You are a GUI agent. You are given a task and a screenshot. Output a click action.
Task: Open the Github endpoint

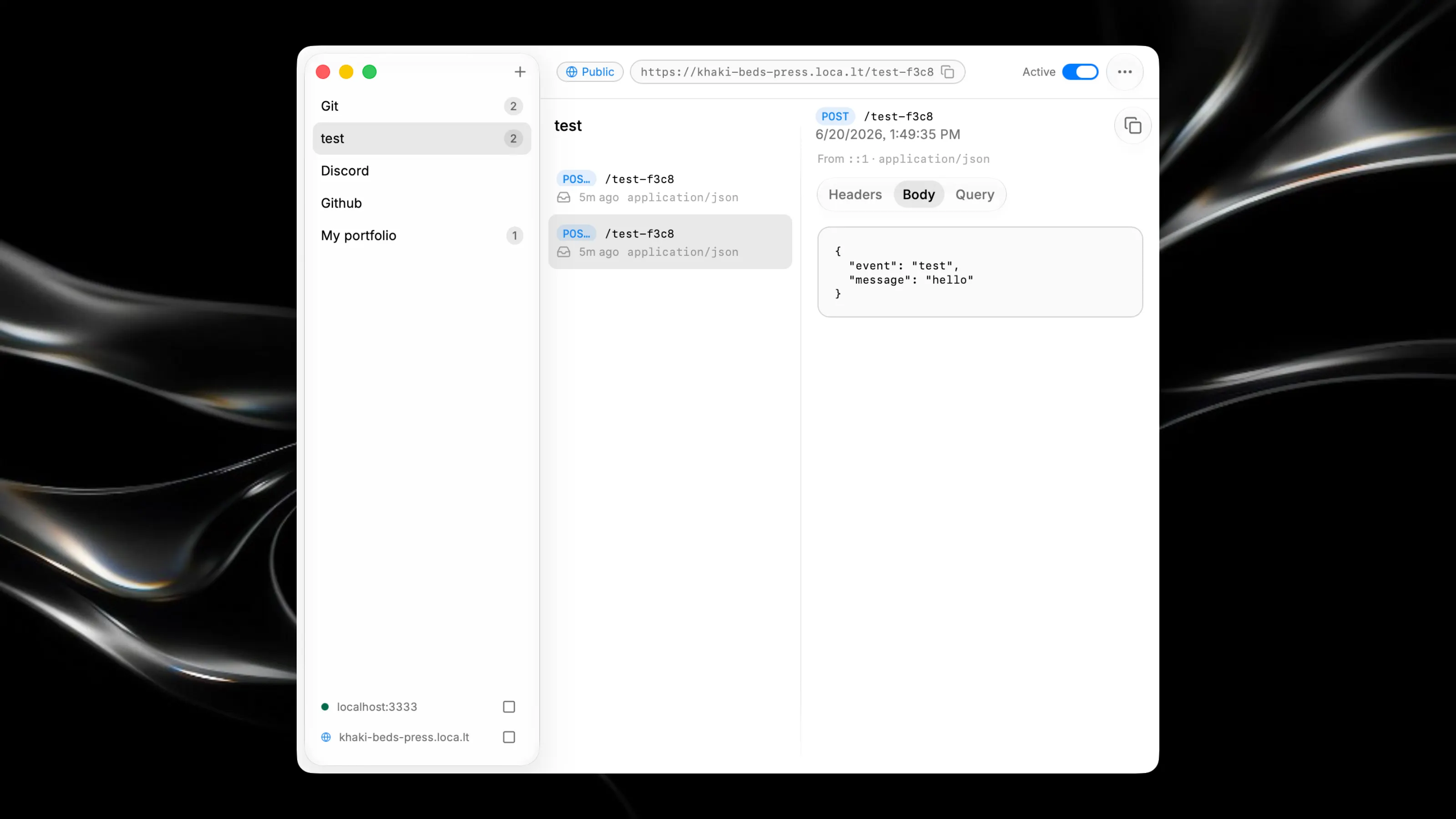coord(422,203)
